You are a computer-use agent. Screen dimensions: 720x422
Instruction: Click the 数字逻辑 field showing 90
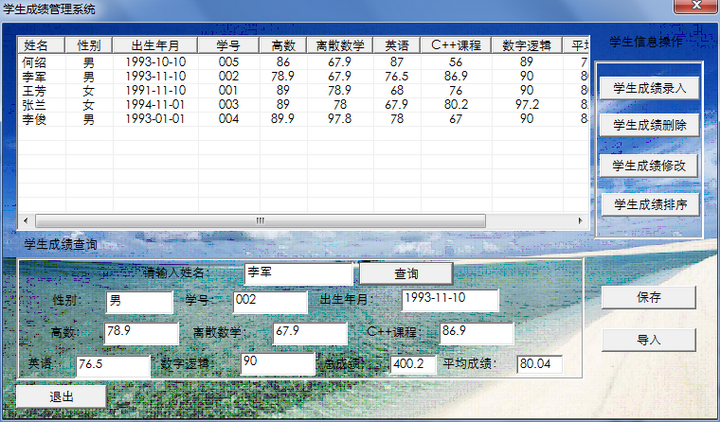tap(278, 364)
